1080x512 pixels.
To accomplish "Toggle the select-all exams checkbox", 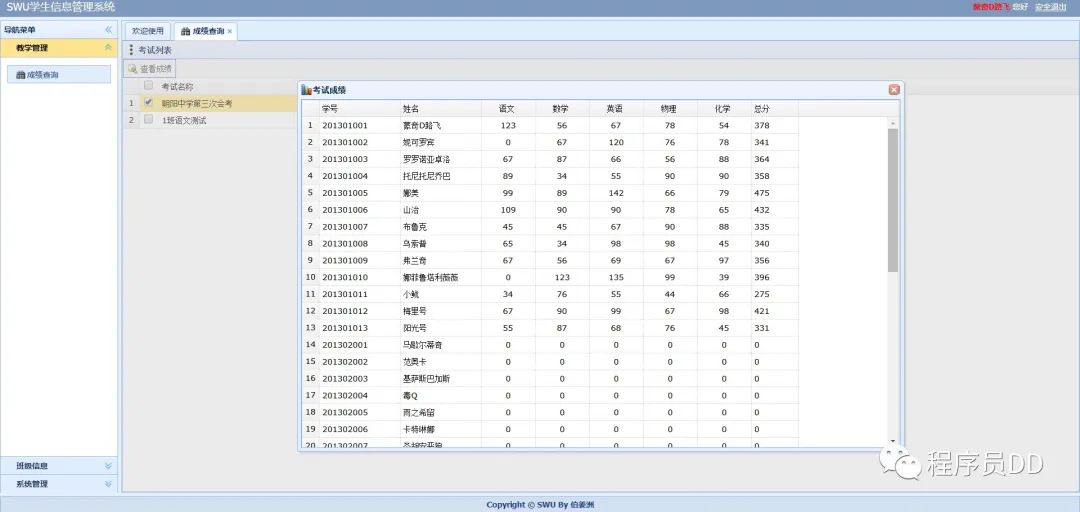I will pos(148,86).
